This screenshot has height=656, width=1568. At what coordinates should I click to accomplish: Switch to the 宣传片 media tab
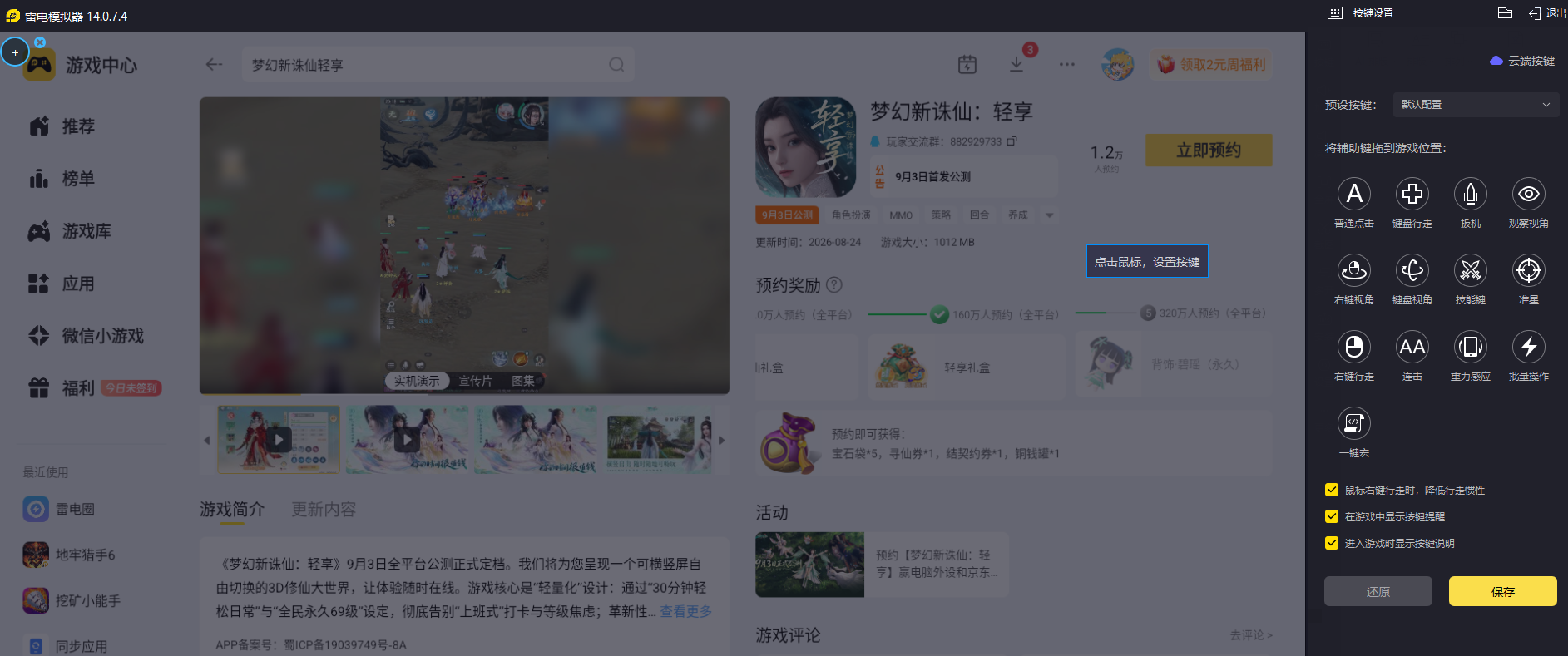[476, 381]
